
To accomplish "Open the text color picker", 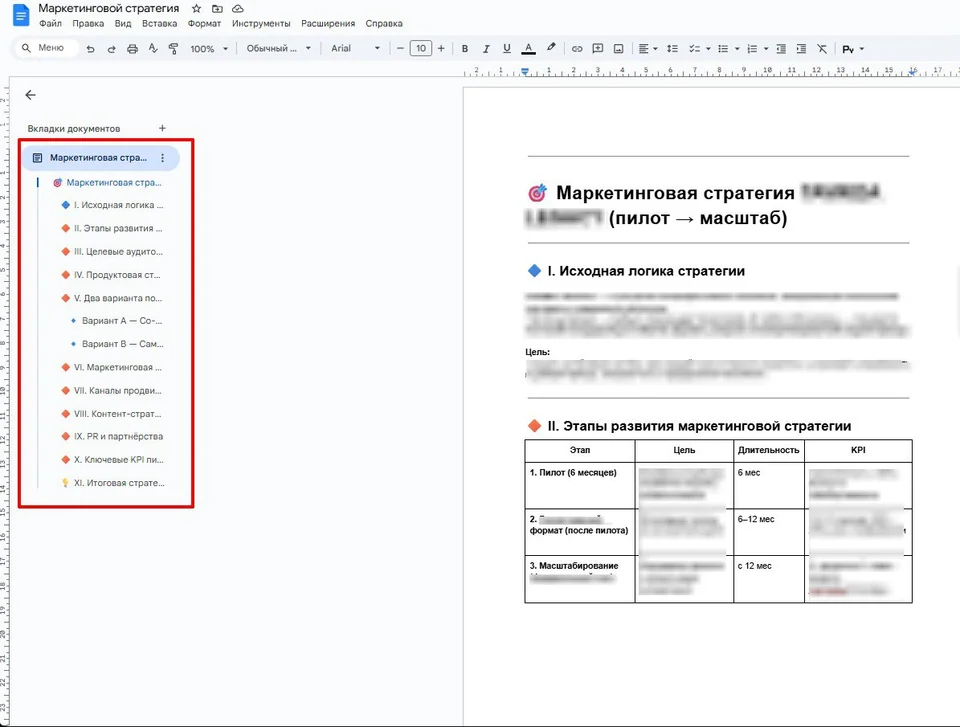I will (528, 48).
